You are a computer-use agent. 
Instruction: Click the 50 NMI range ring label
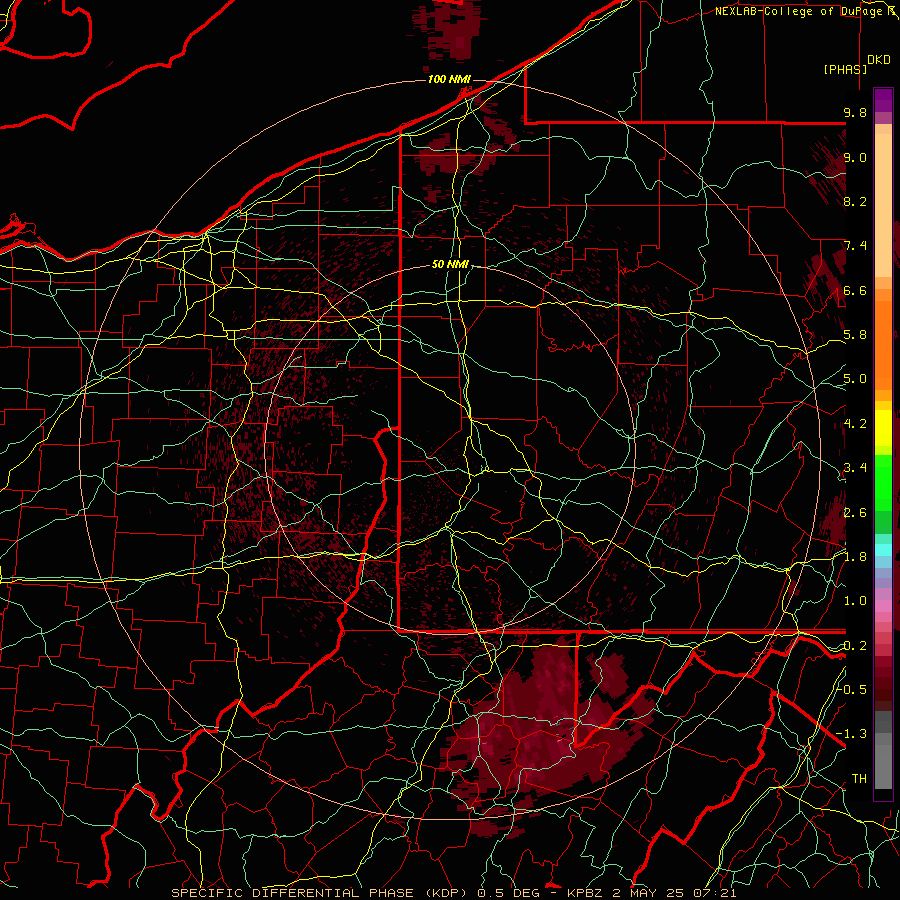point(451,265)
